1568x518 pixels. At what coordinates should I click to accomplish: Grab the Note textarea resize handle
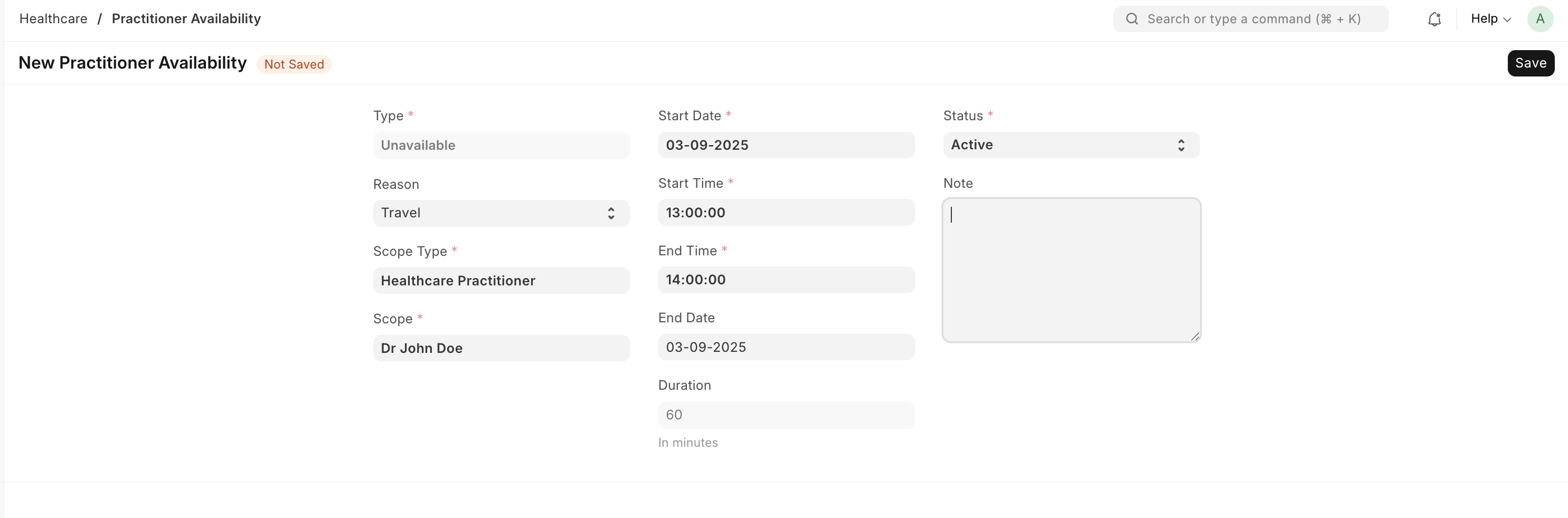click(1195, 336)
